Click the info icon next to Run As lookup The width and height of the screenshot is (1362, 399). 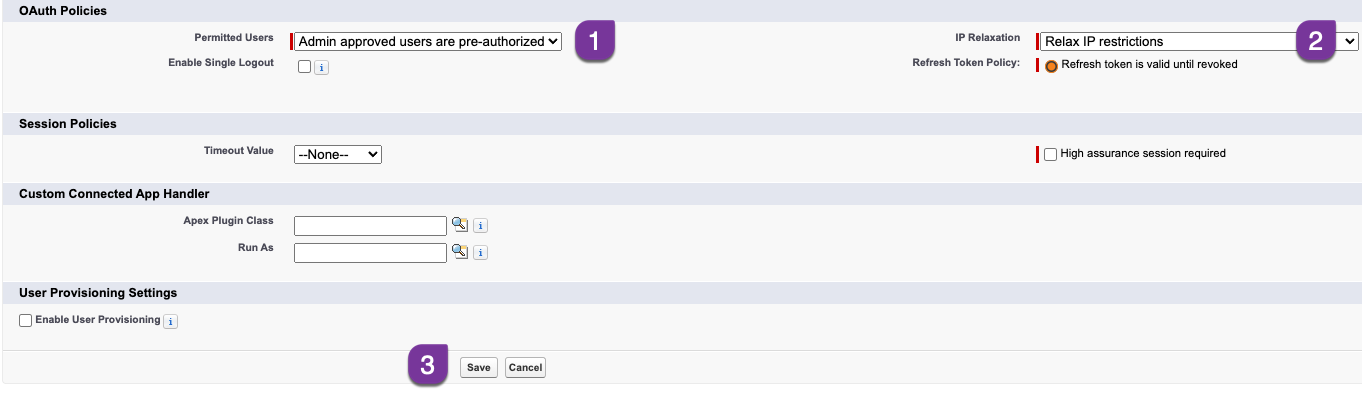point(480,252)
